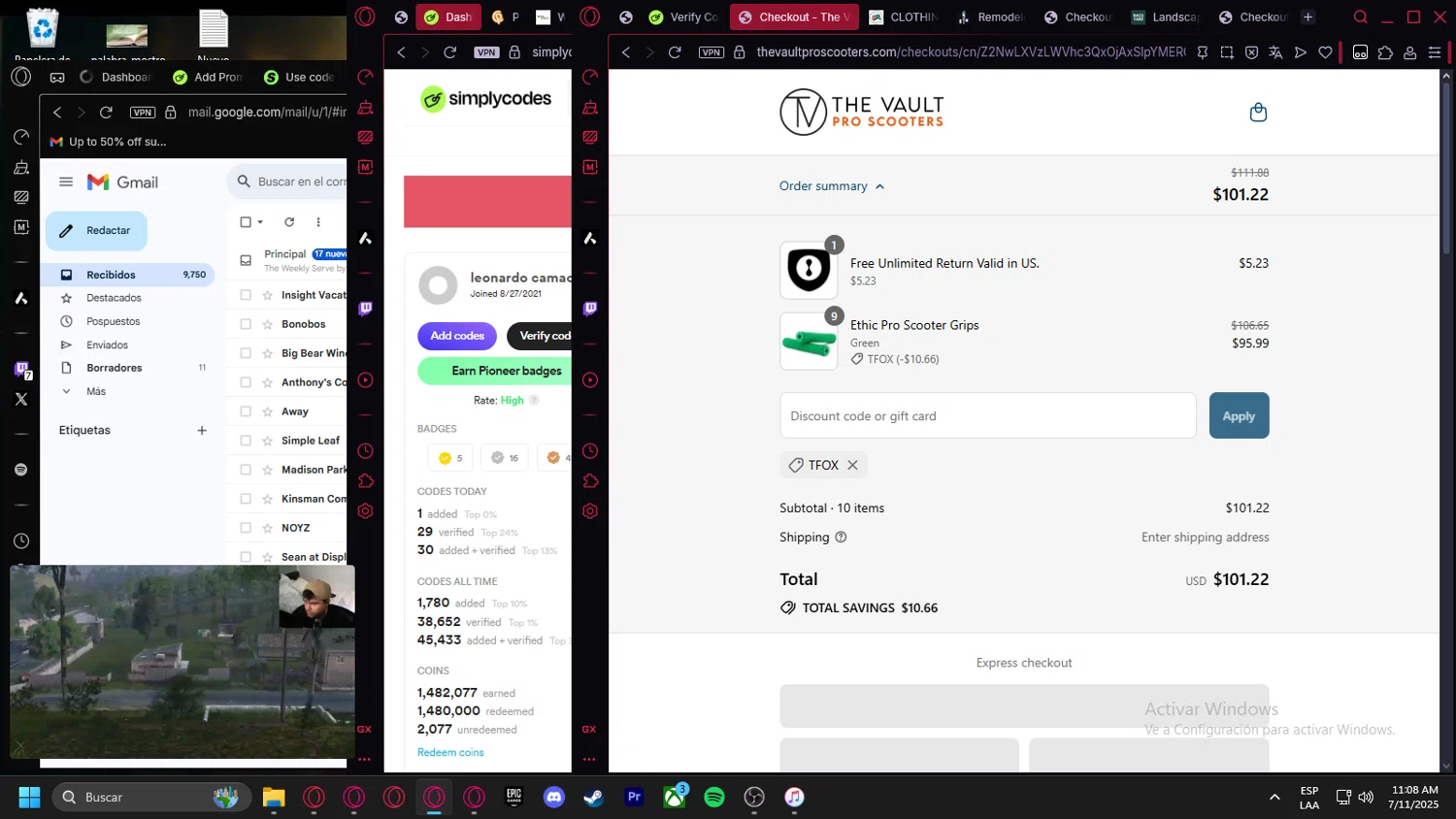
Task: Open select-all dropdown arrow in Gmail
Action: (260, 222)
